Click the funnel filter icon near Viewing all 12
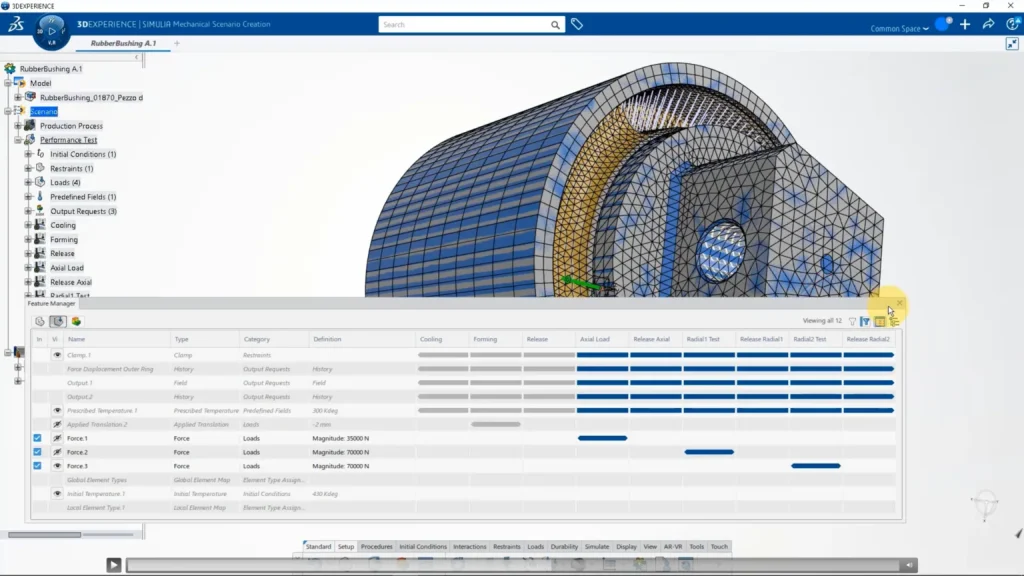The height and width of the screenshot is (576, 1024). [x=852, y=321]
